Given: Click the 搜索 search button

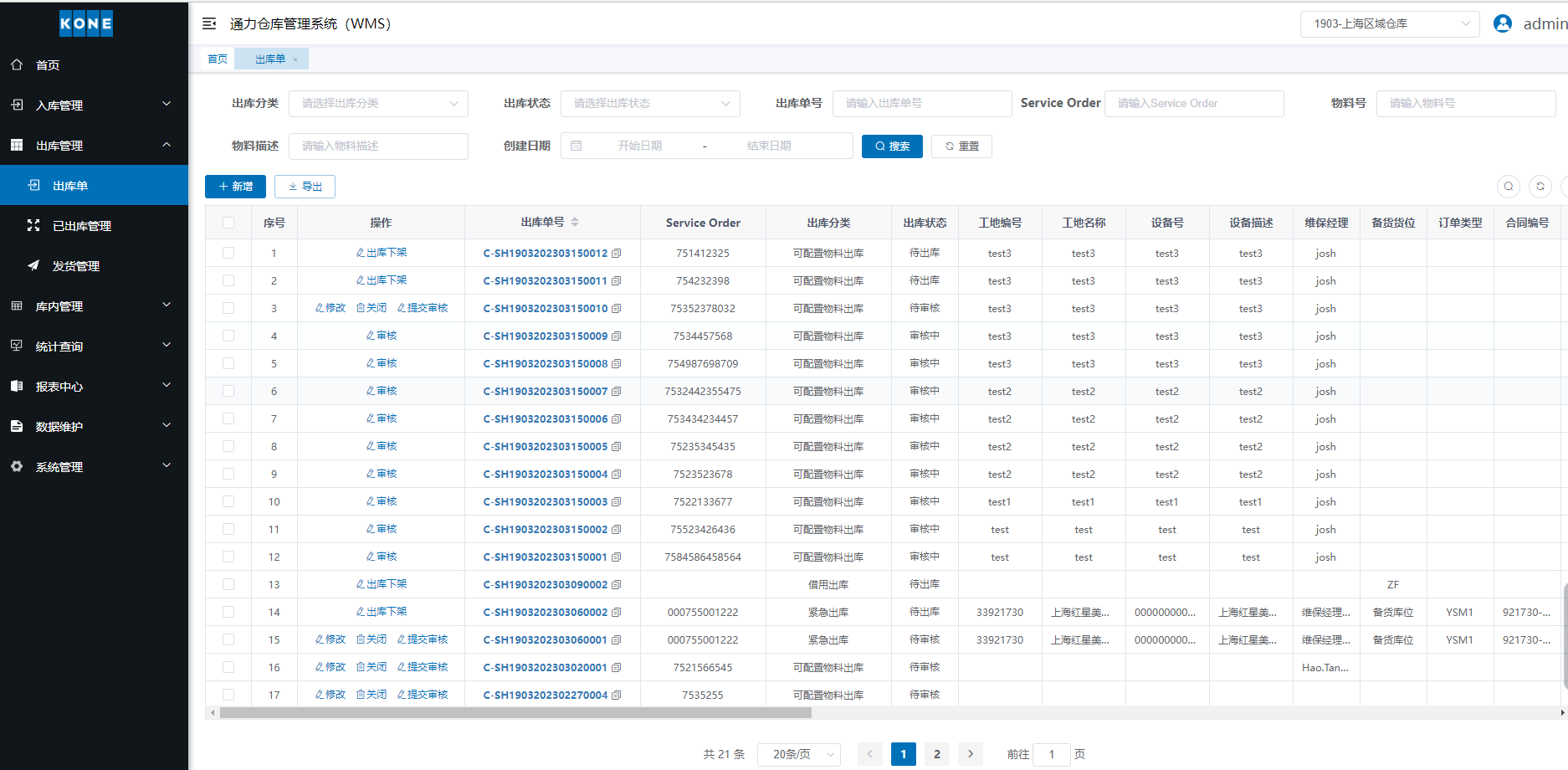Looking at the screenshot, I should tap(892, 146).
